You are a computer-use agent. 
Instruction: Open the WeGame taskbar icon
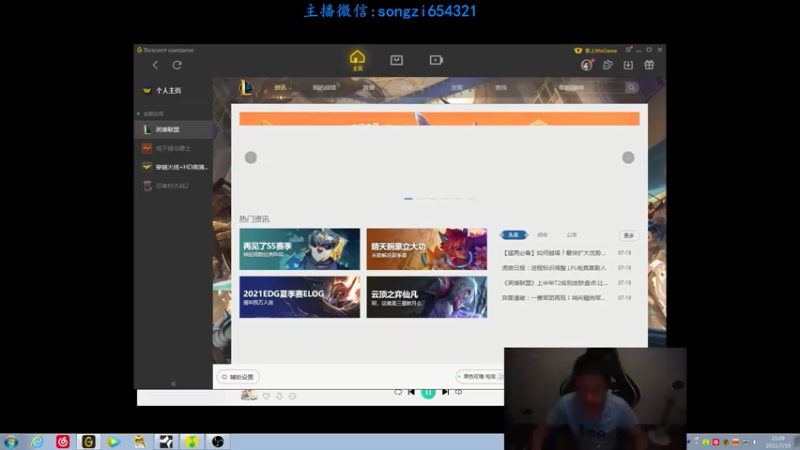tap(88, 442)
